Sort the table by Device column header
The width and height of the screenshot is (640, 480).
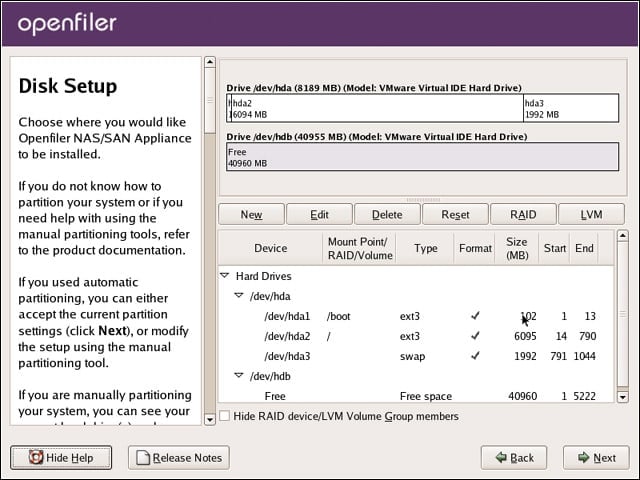(x=271, y=248)
